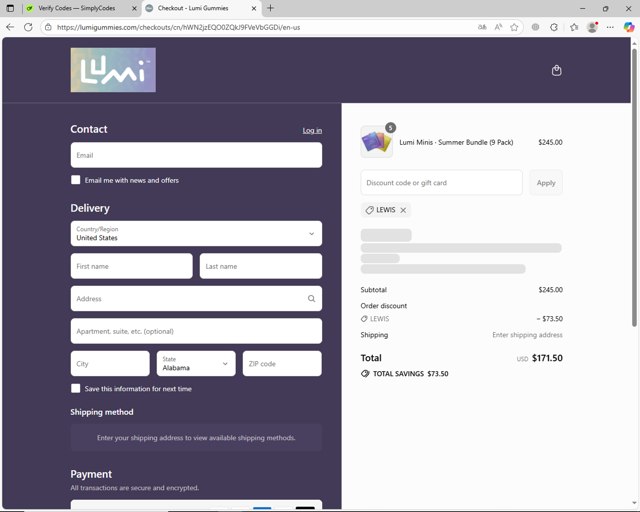Enable Email me with news and offers
640x512 pixels.
click(x=76, y=180)
